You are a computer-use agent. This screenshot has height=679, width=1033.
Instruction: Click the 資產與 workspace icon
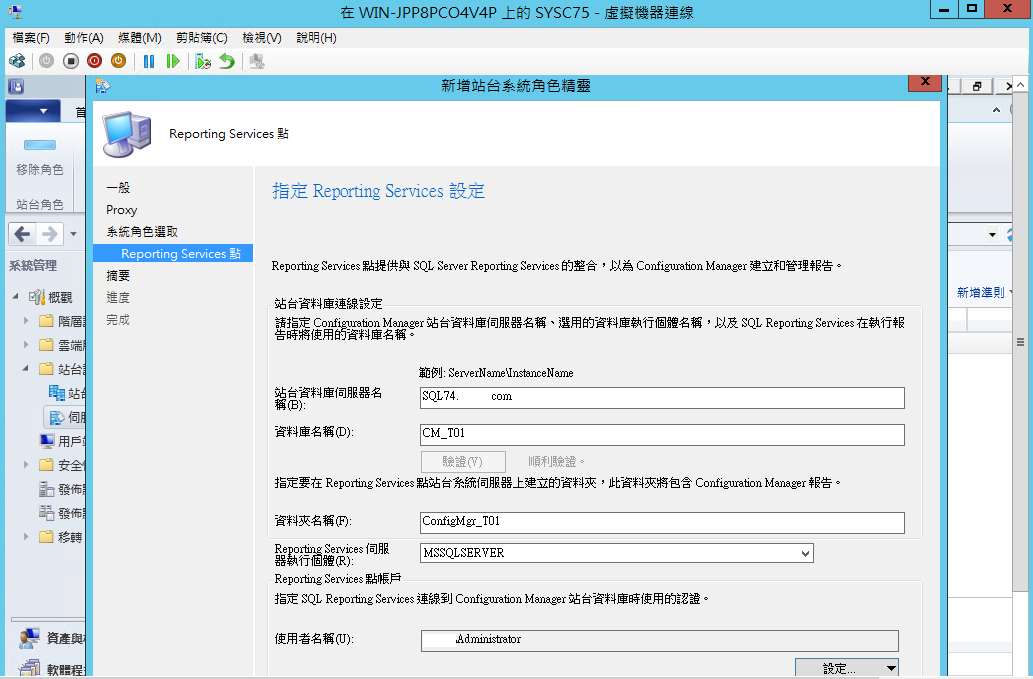click(x=30, y=638)
